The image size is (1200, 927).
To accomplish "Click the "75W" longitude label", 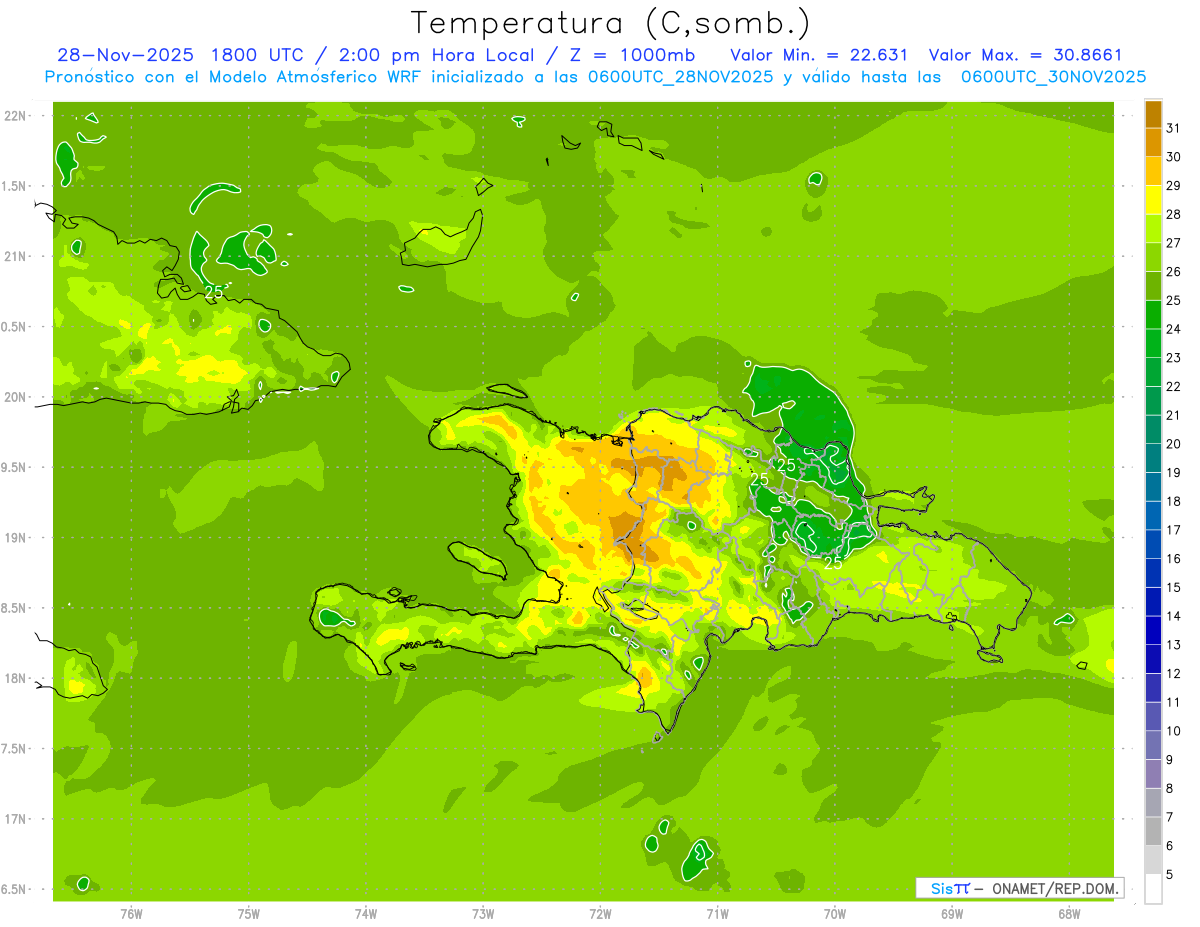I will [x=248, y=913].
